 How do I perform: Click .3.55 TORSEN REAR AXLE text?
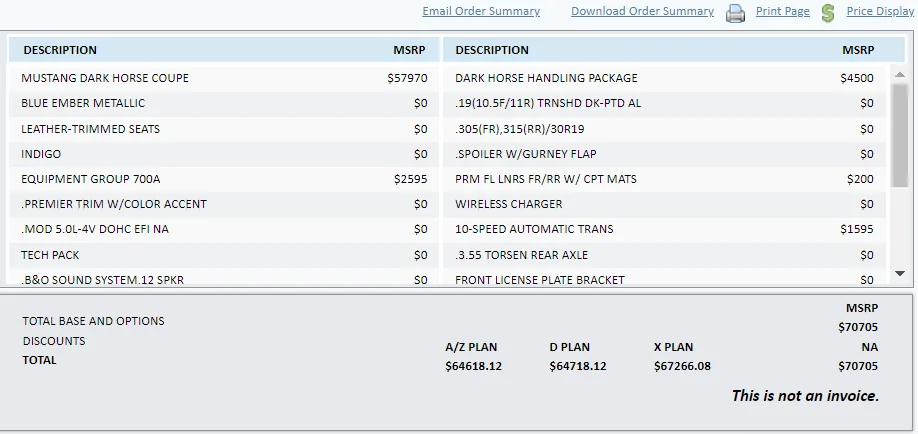tap(522, 255)
